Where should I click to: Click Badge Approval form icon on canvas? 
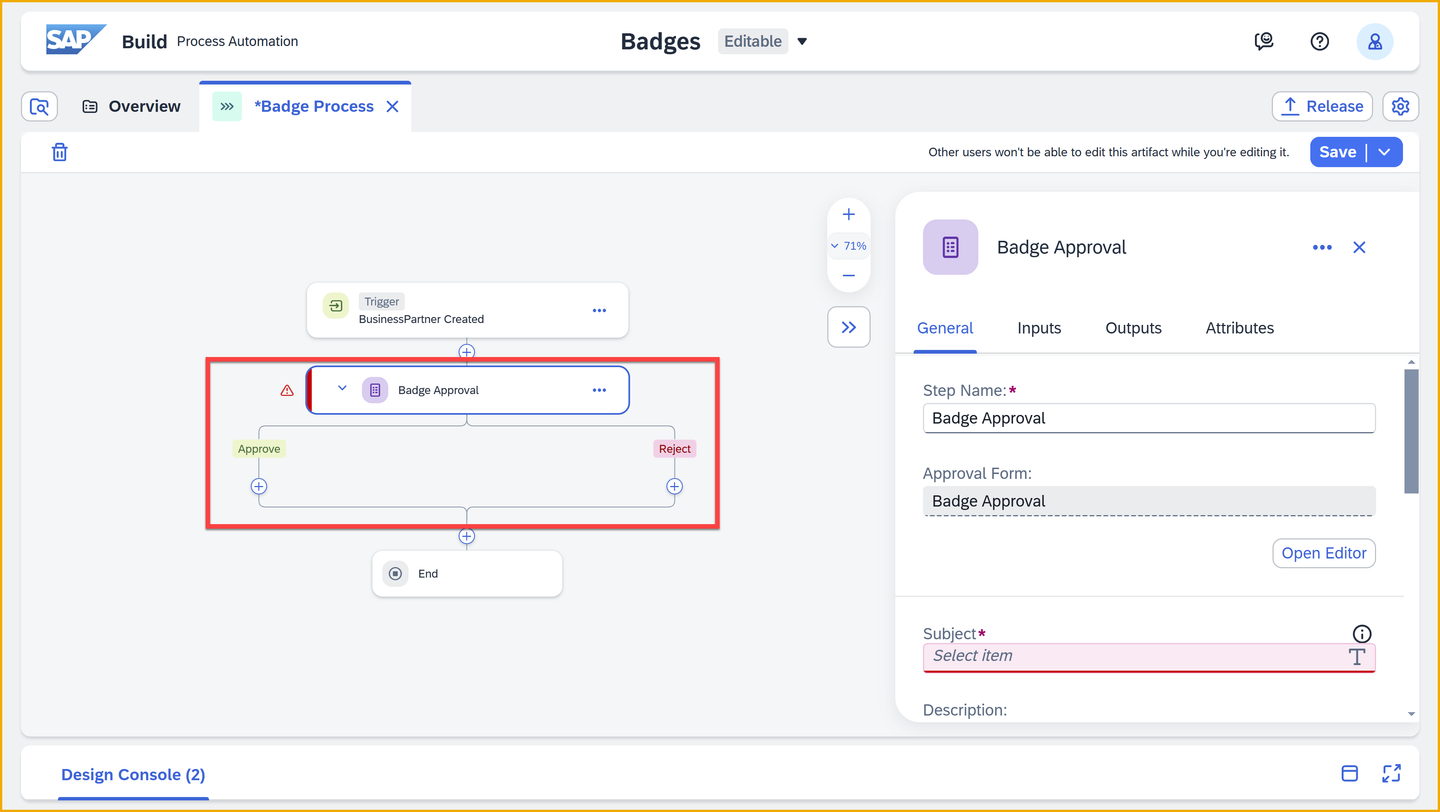(375, 390)
